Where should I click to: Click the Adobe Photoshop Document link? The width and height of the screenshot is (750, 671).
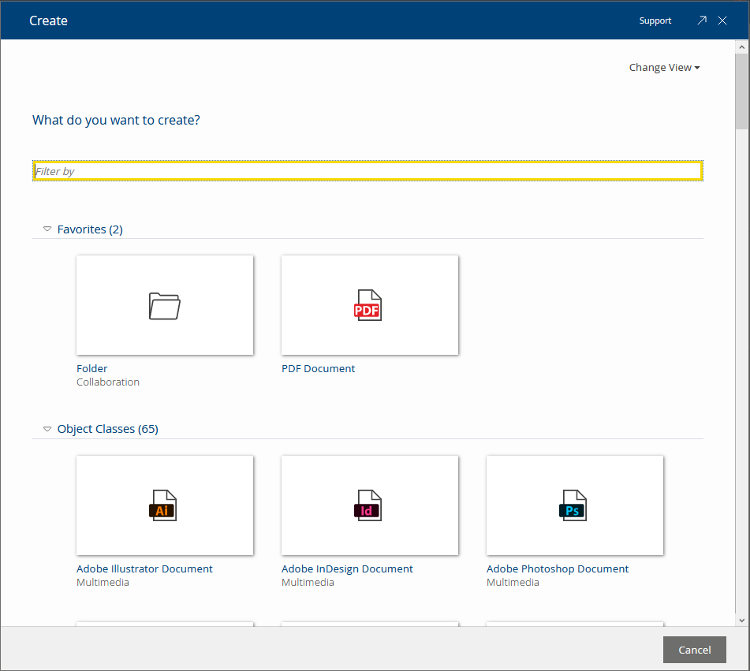557,569
